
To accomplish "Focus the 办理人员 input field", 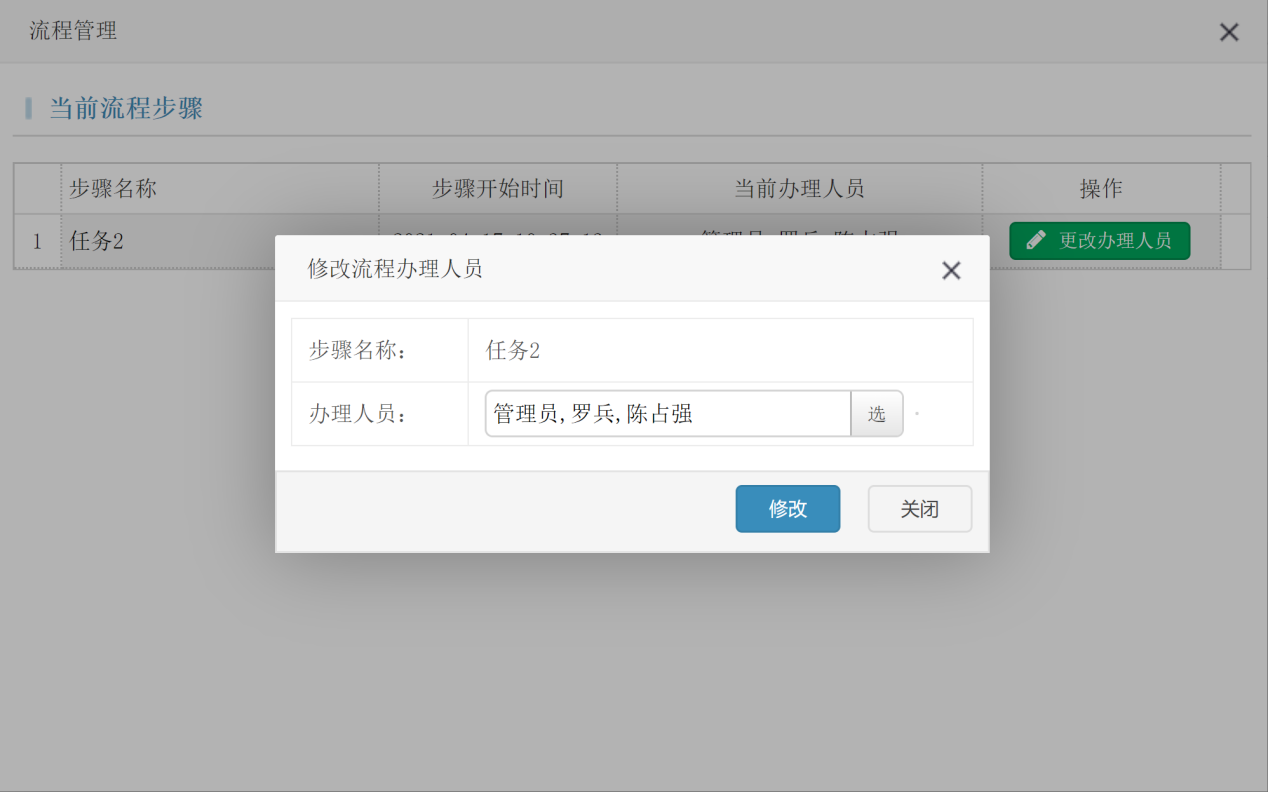I will point(668,414).
